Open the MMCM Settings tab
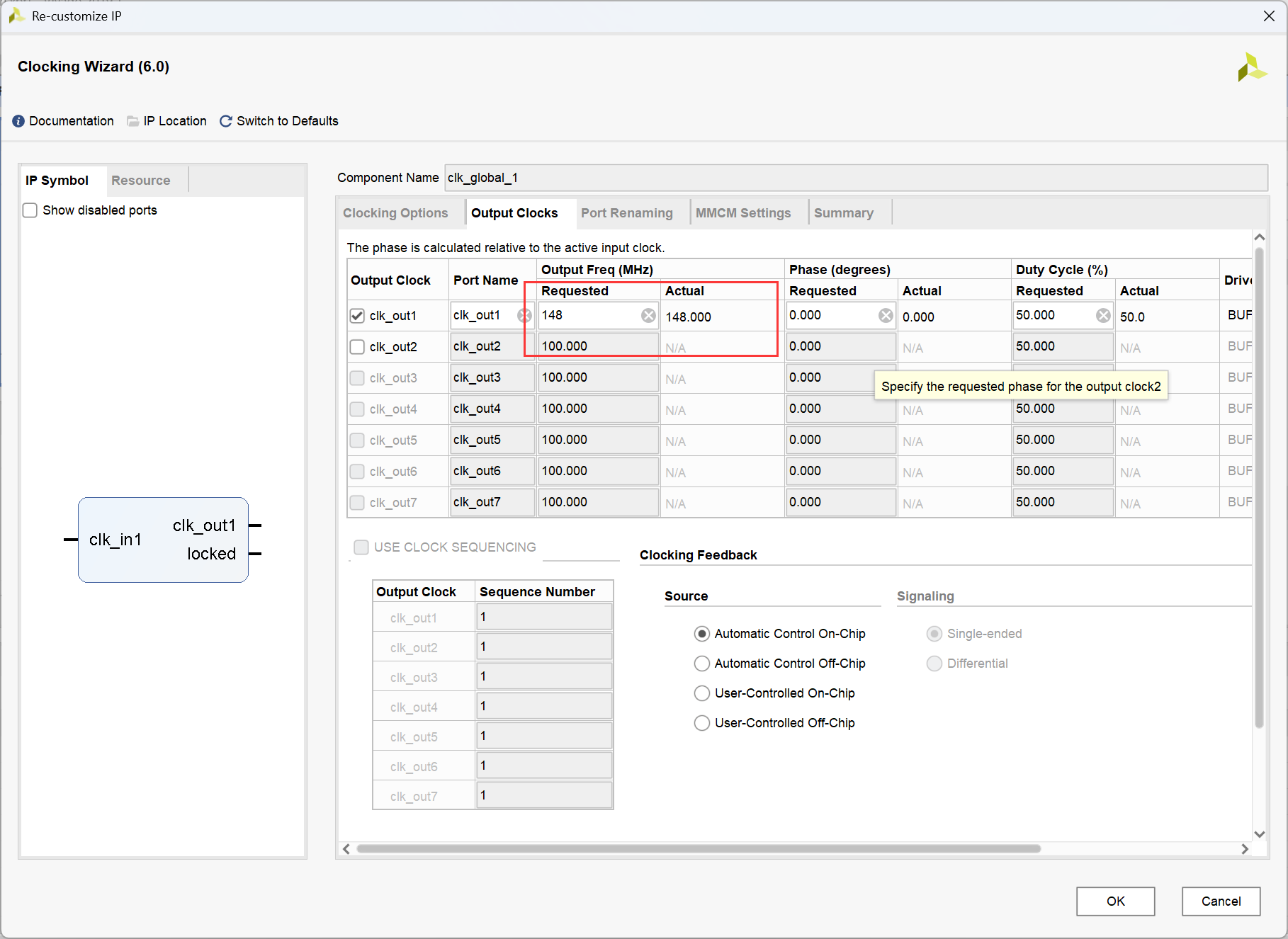 coord(743,213)
